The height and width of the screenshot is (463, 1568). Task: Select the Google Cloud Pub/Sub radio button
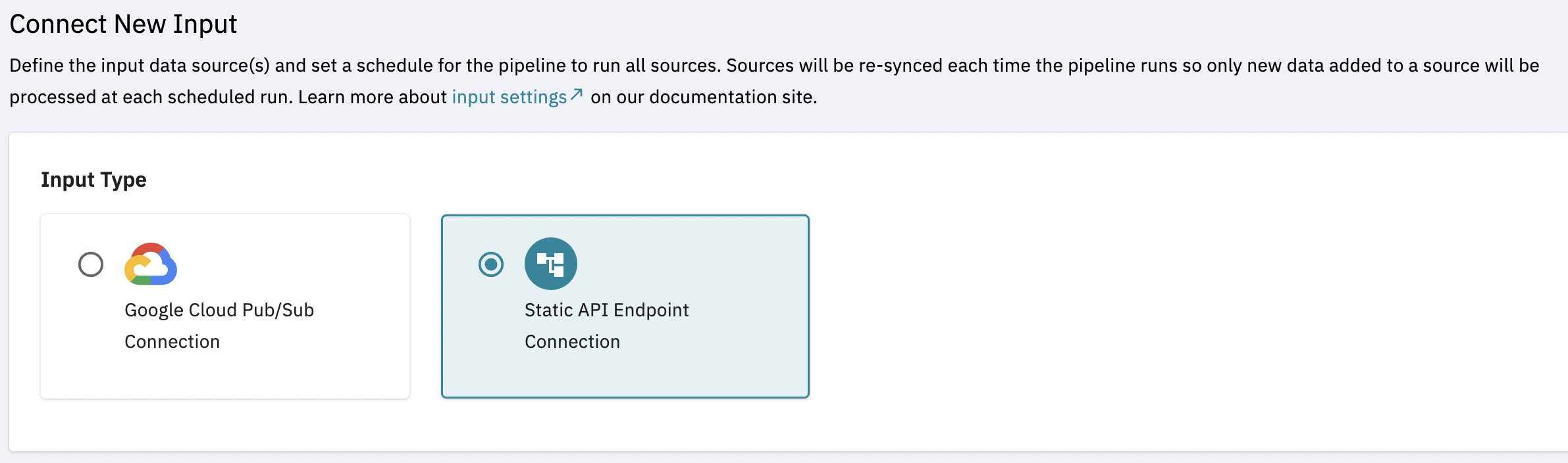pos(91,264)
